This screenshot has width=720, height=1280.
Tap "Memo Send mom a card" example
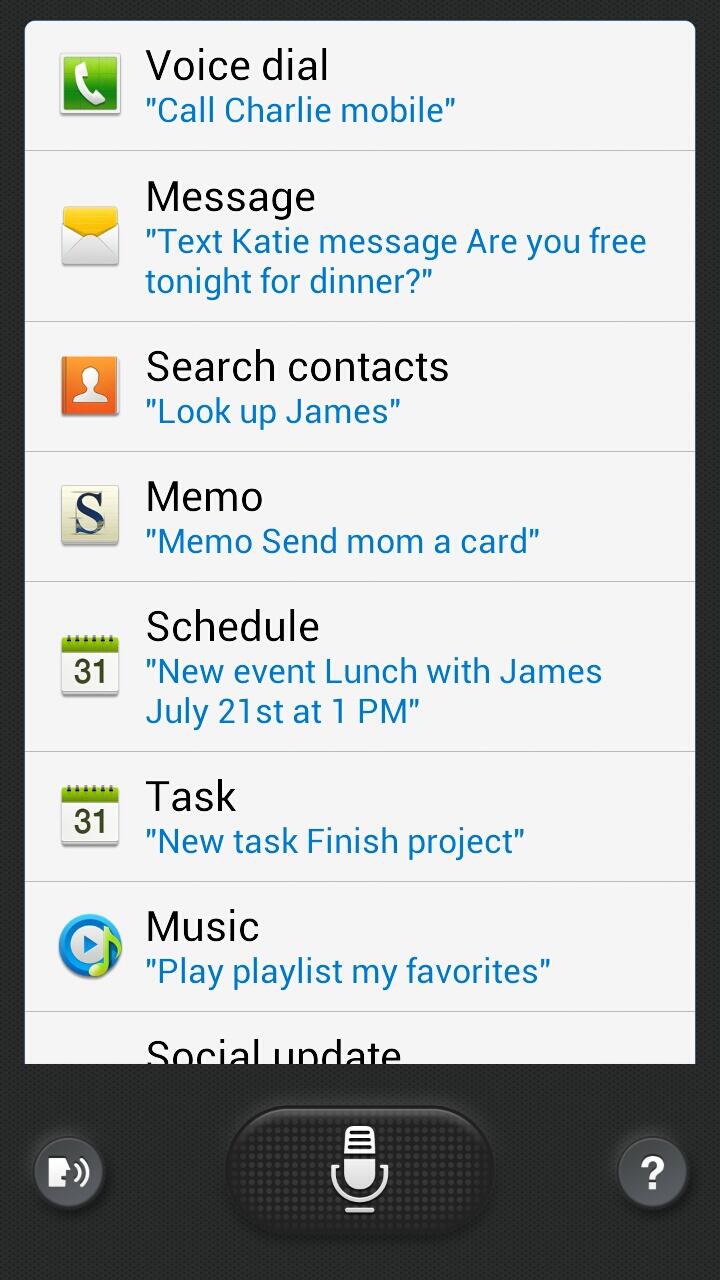point(342,541)
